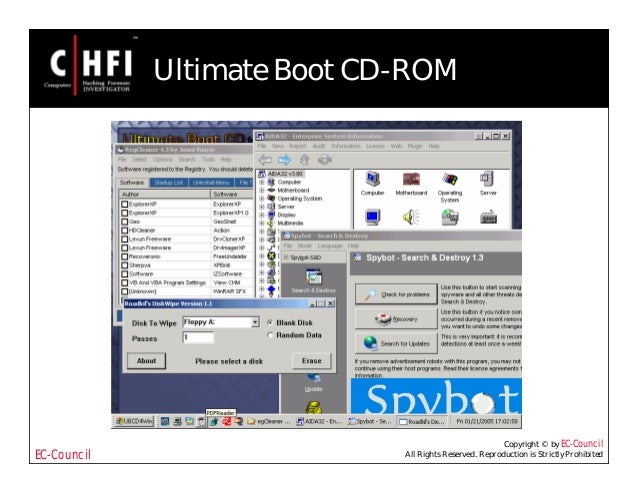The image size is (638, 493).
Task: Click the Search for Updates button
Action: (x=396, y=343)
